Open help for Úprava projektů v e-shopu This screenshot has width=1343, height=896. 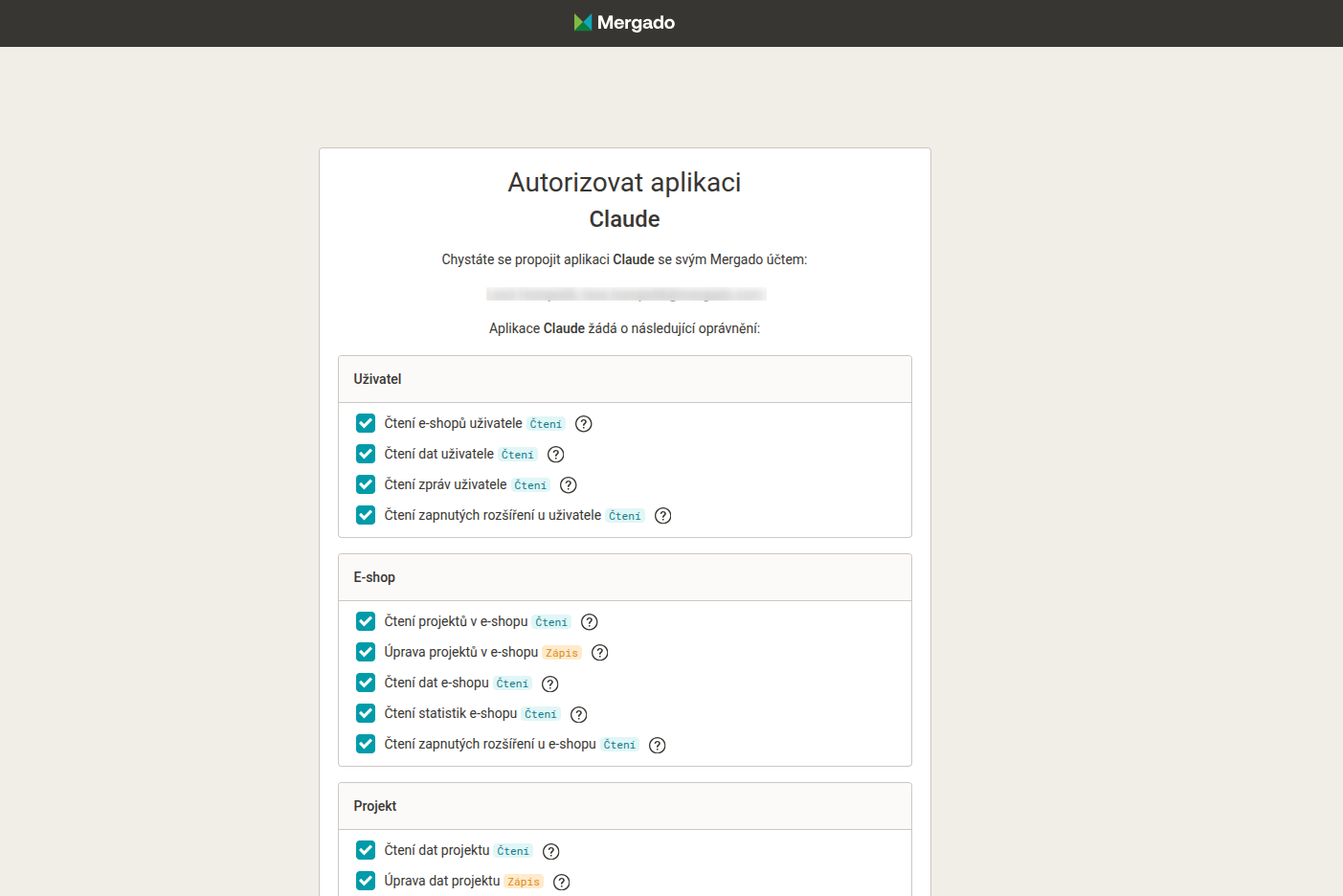600,653
